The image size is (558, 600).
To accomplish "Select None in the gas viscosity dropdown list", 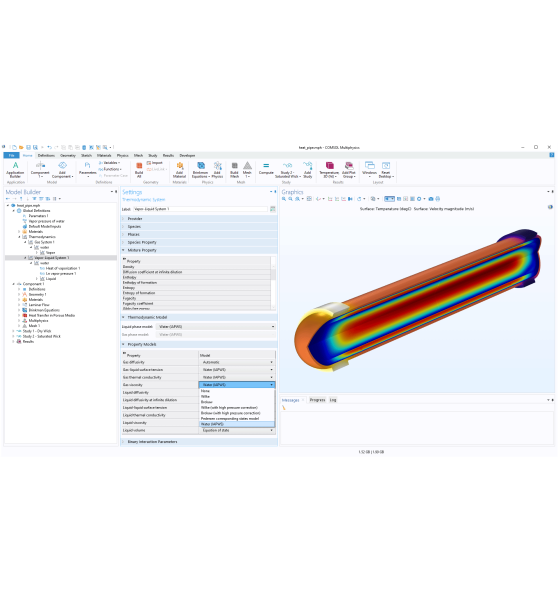I will [x=237, y=391].
